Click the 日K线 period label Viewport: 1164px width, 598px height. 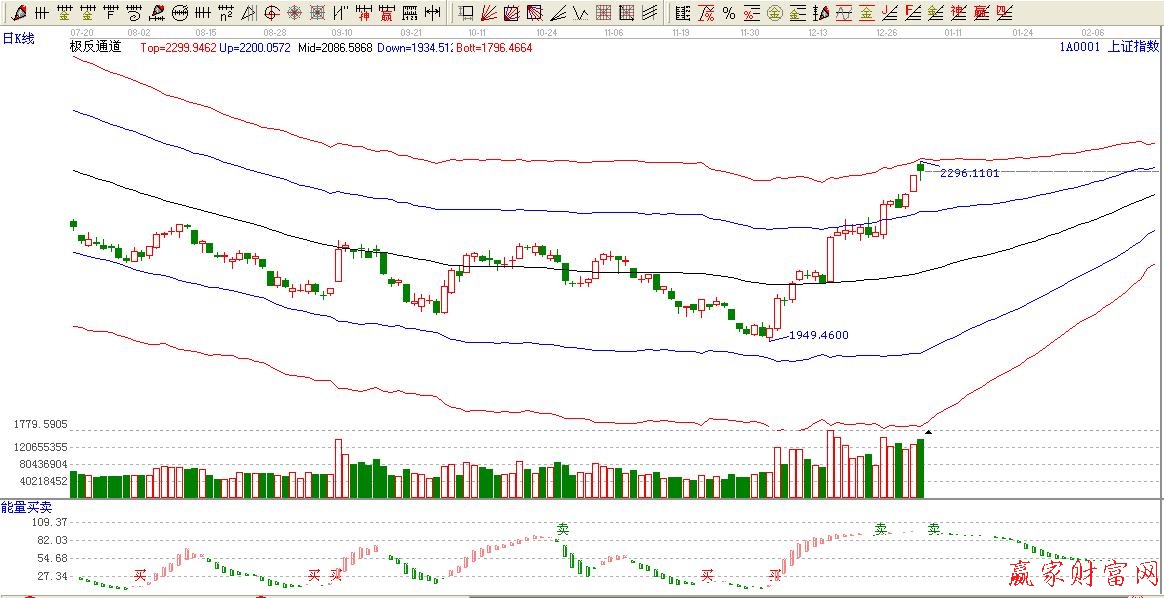(x=19, y=37)
